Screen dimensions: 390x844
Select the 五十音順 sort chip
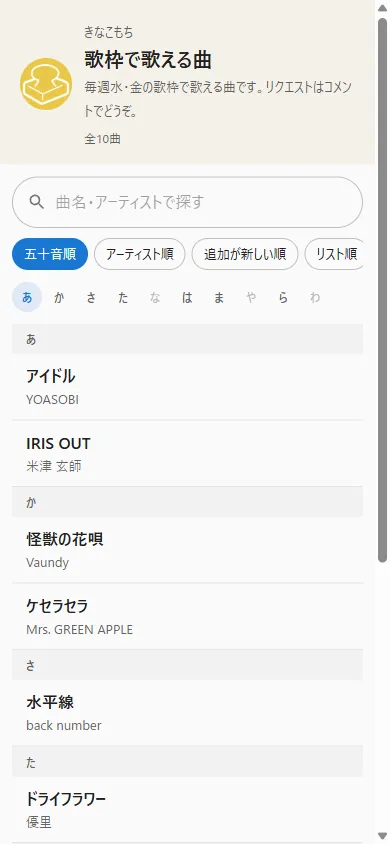click(x=50, y=254)
